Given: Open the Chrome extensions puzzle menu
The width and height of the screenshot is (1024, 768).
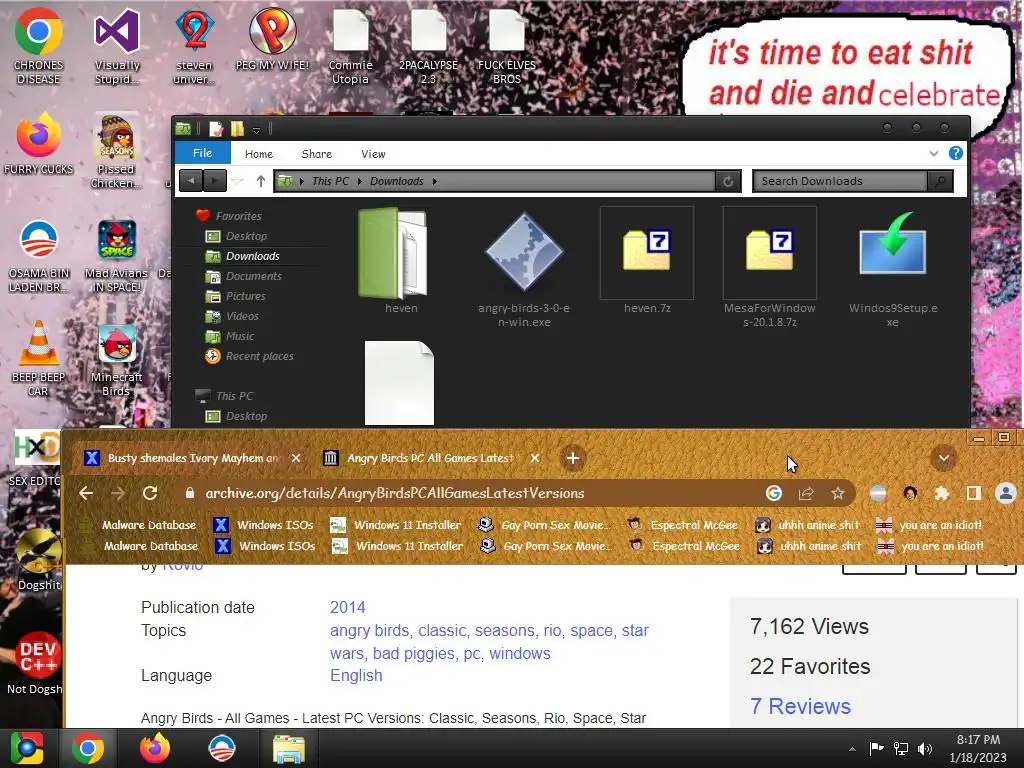Looking at the screenshot, I should click(942, 493).
